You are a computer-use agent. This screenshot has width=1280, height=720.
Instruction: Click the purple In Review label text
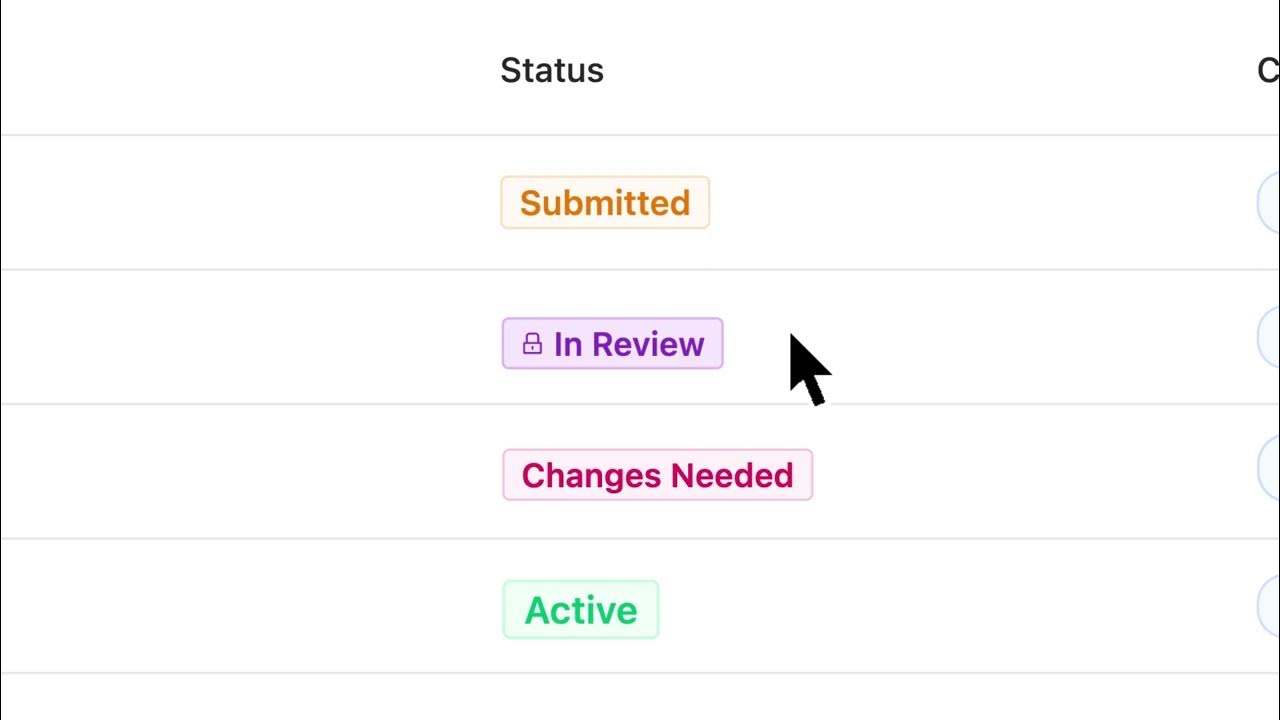click(x=629, y=344)
